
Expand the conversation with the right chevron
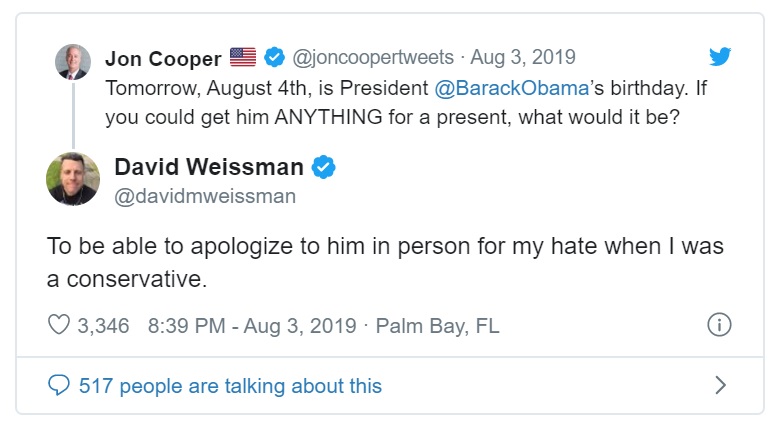pyautogui.click(x=719, y=385)
